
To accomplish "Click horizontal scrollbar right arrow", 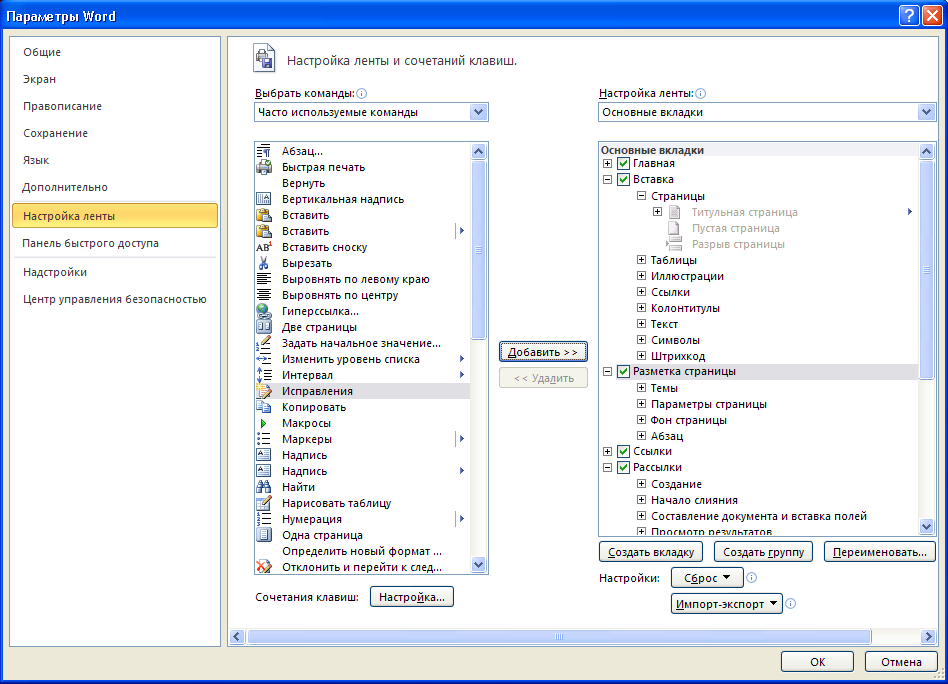I will (927, 636).
